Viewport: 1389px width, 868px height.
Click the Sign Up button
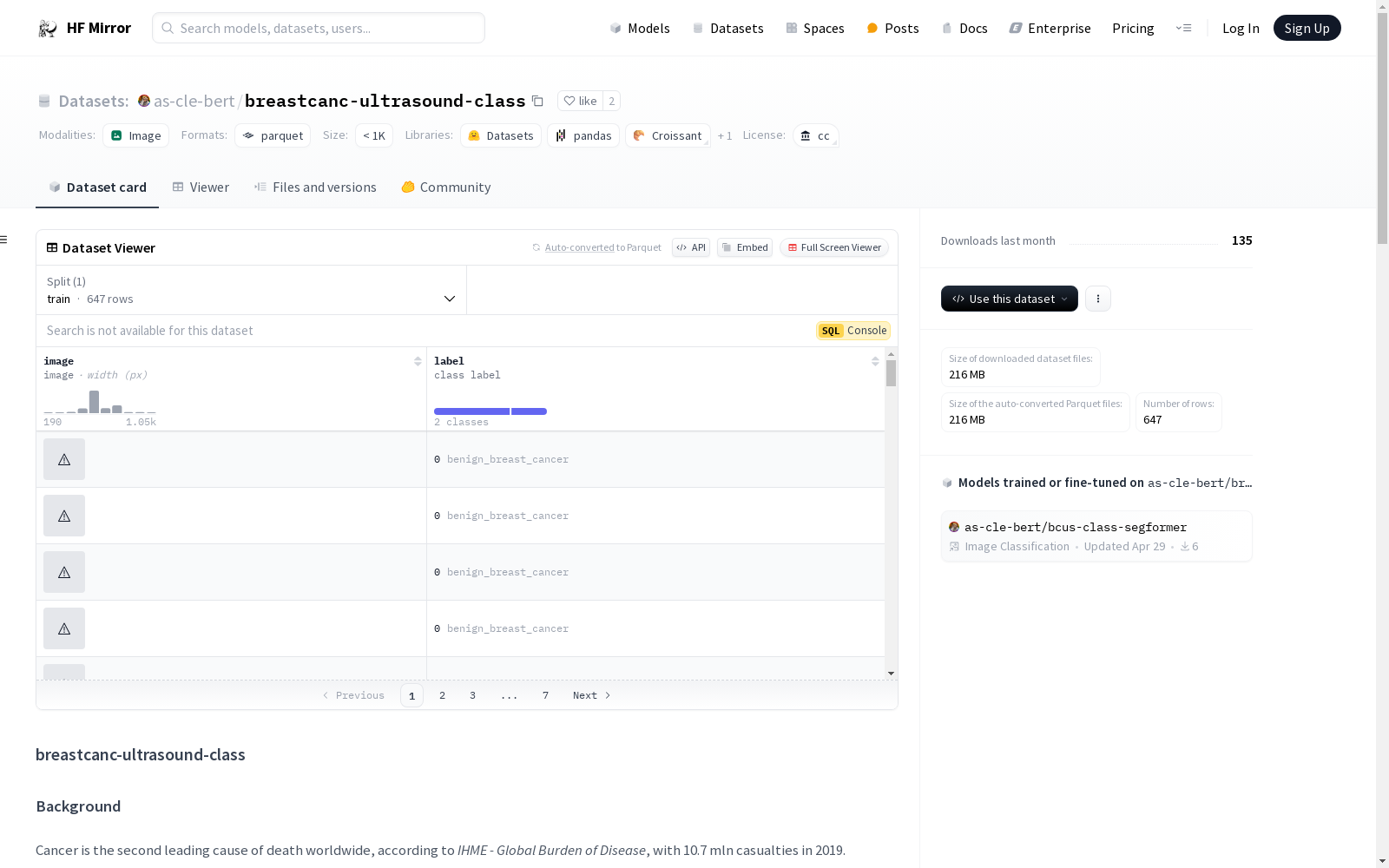click(x=1307, y=28)
